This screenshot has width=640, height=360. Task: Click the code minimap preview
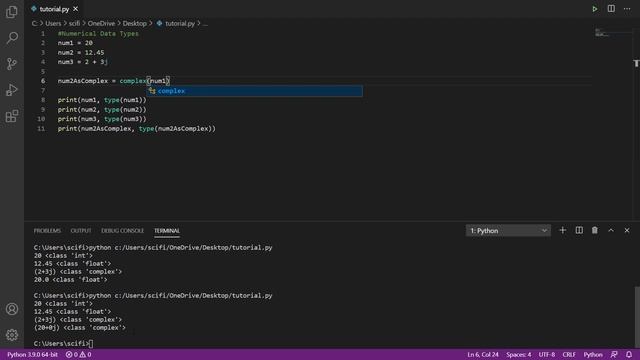point(602,33)
